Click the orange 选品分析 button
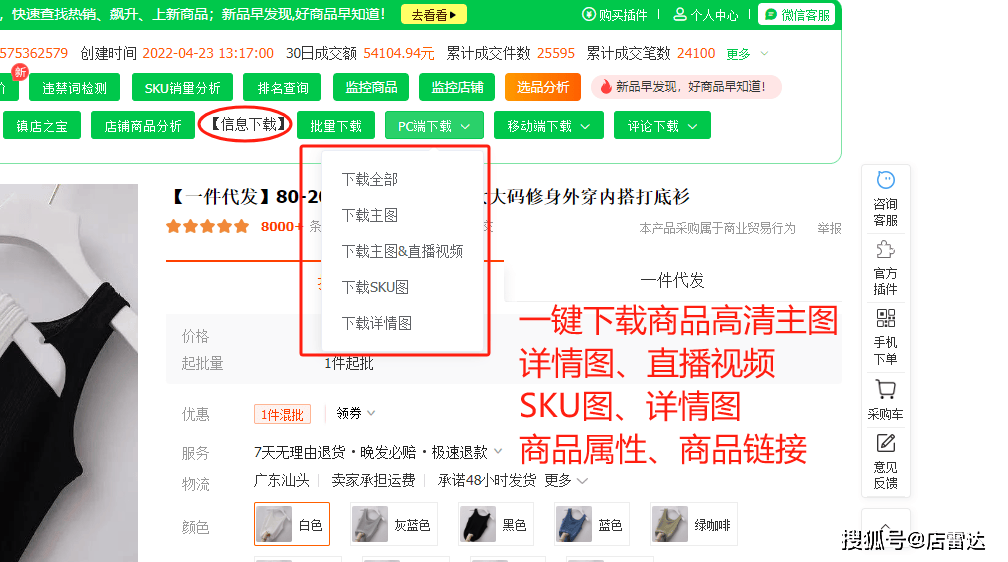This screenshot has width=1008, height=562. click(543, 87)
